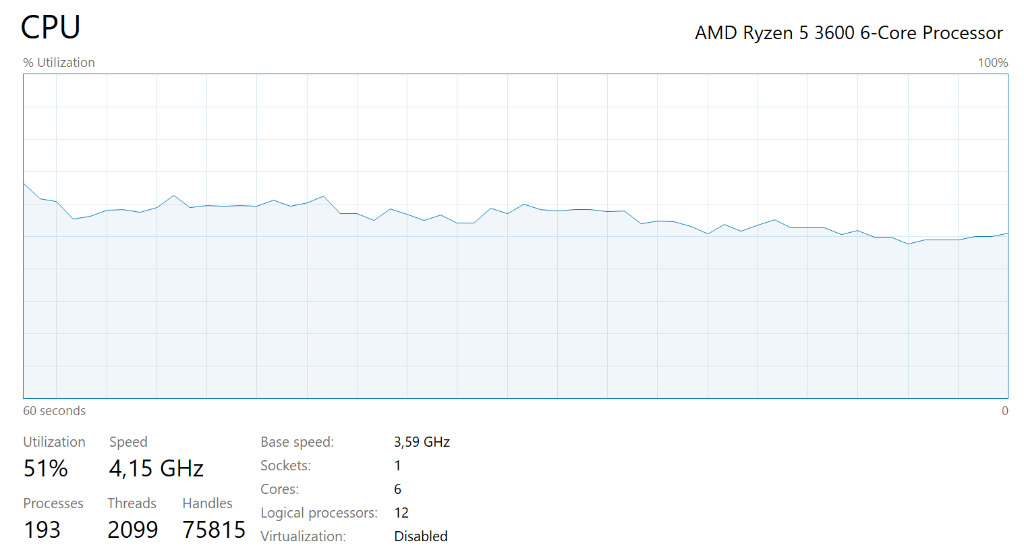Click the 100% graph scale label

pos(992,63)
